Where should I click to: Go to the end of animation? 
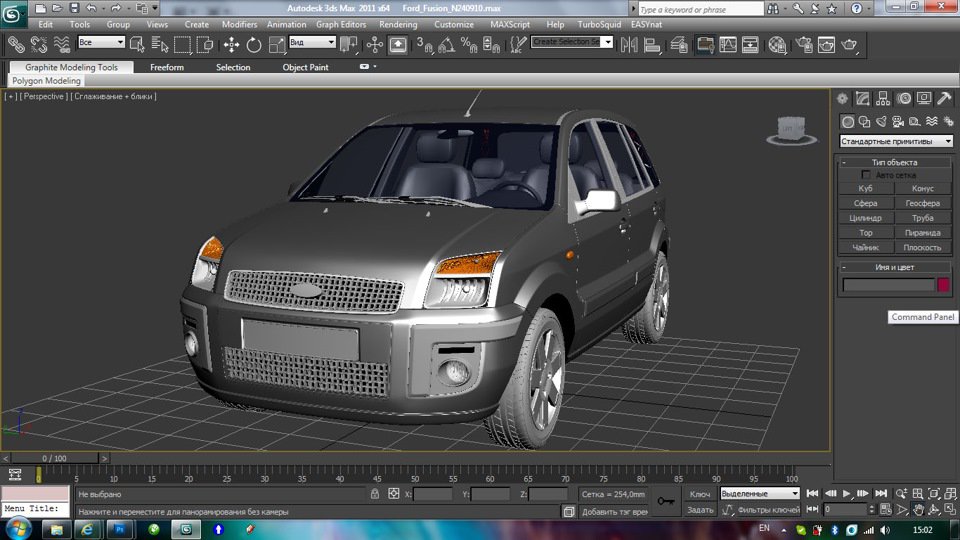pyautogui.click(x=881, y=493)
